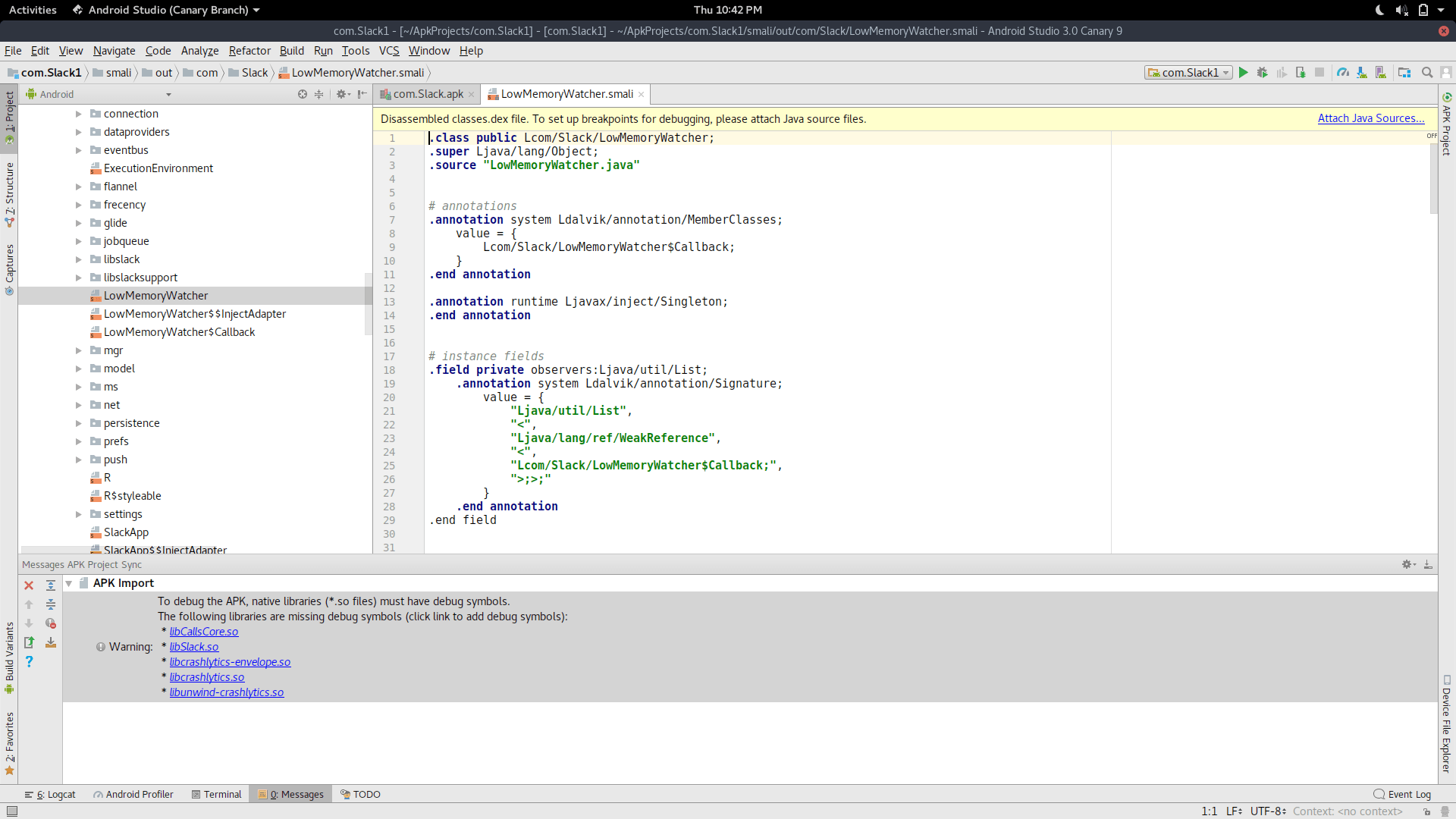
Task: Click scroll-from-source target icon in Project panel
Action: click(x=303, y=94)
